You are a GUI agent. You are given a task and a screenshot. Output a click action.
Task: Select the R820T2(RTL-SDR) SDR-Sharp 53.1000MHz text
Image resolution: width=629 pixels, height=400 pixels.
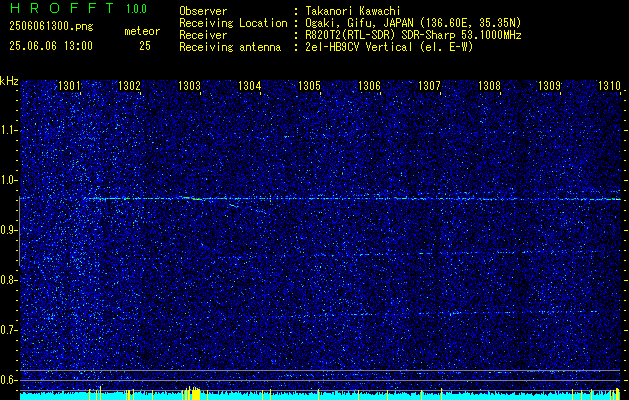coord(414,35)
